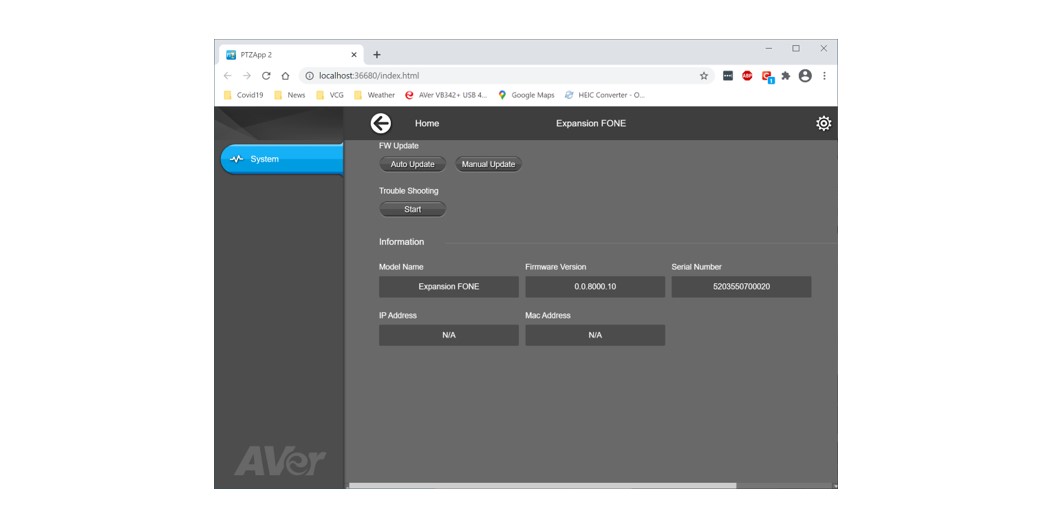1052x527 pixels.
Task: Click the site information icon in the address bar
Action: tap(309, 76)
